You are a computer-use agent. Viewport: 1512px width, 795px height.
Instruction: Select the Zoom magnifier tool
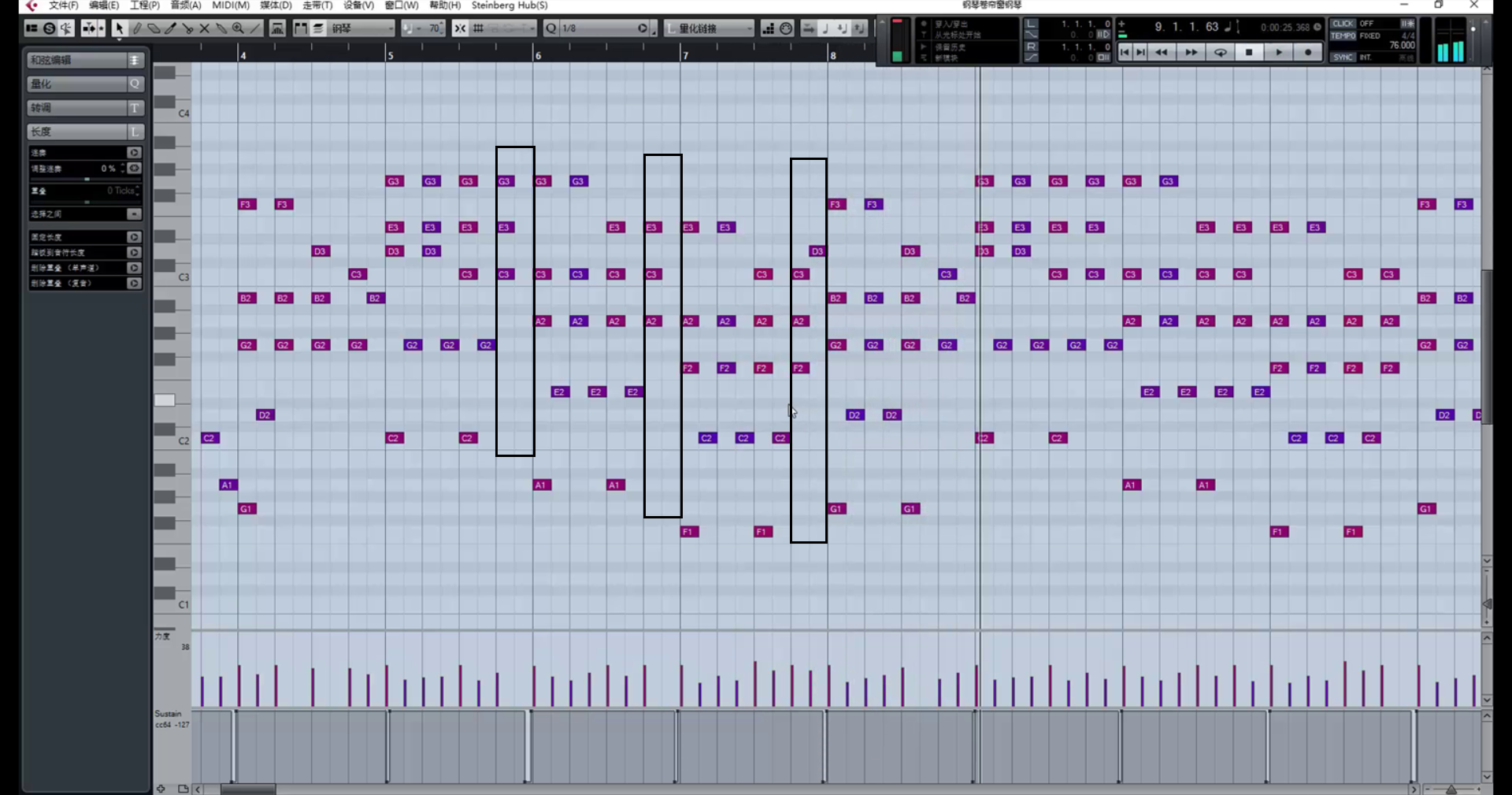pos(238,28)
